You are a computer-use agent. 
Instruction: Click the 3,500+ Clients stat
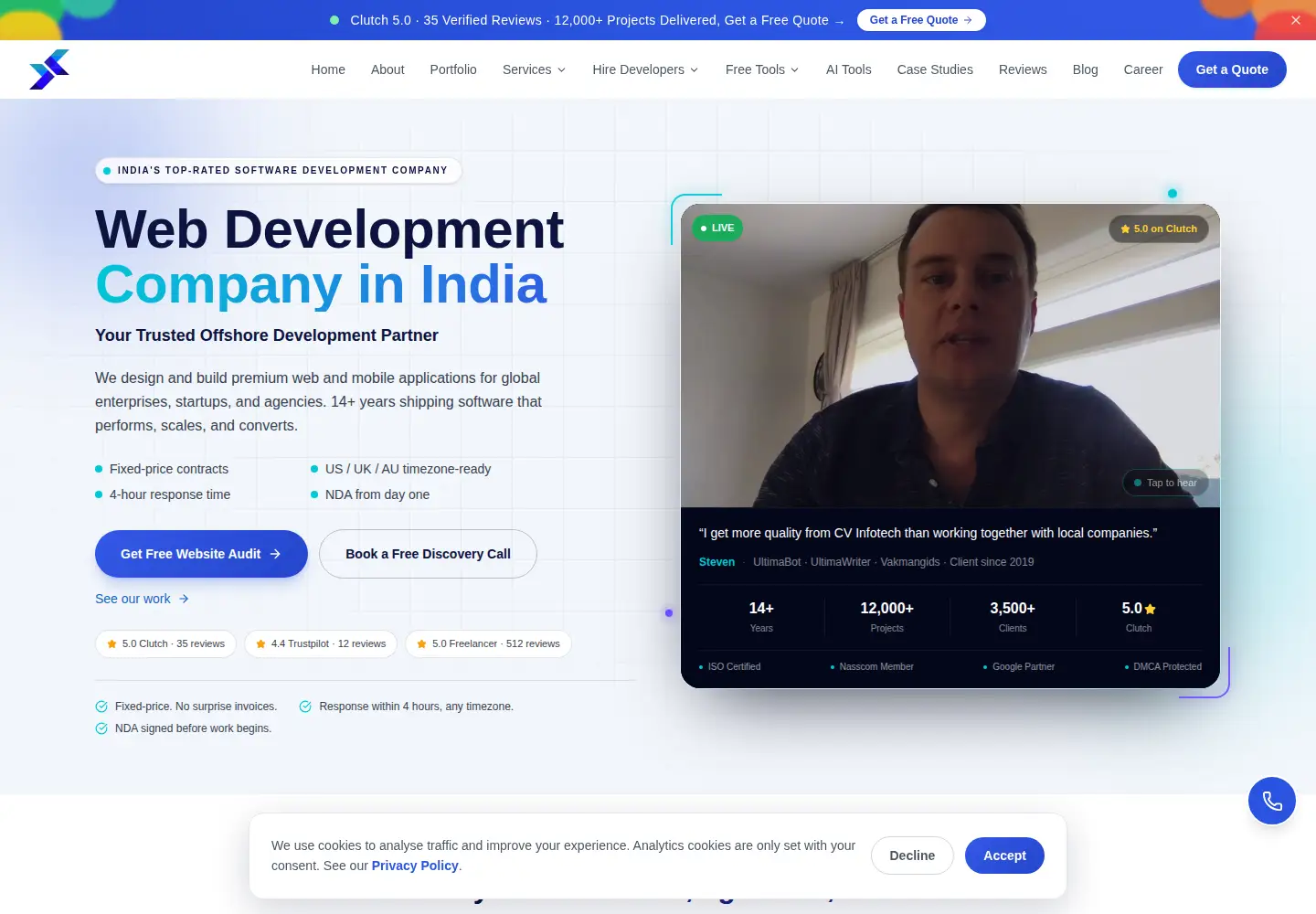[1013, 617]
